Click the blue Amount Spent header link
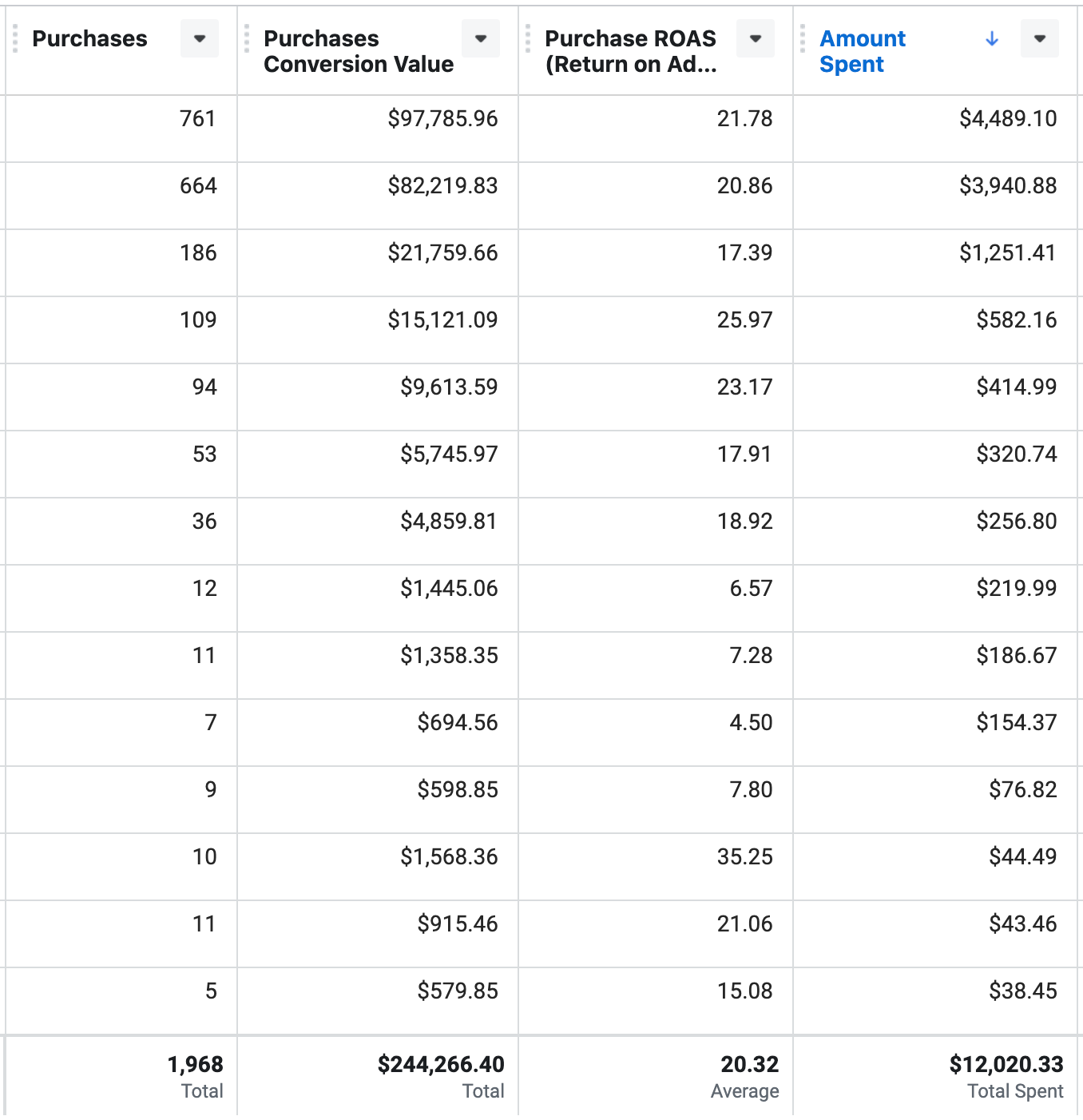Viewport: 1083px width, 1120px height. (x=863, y=51)
